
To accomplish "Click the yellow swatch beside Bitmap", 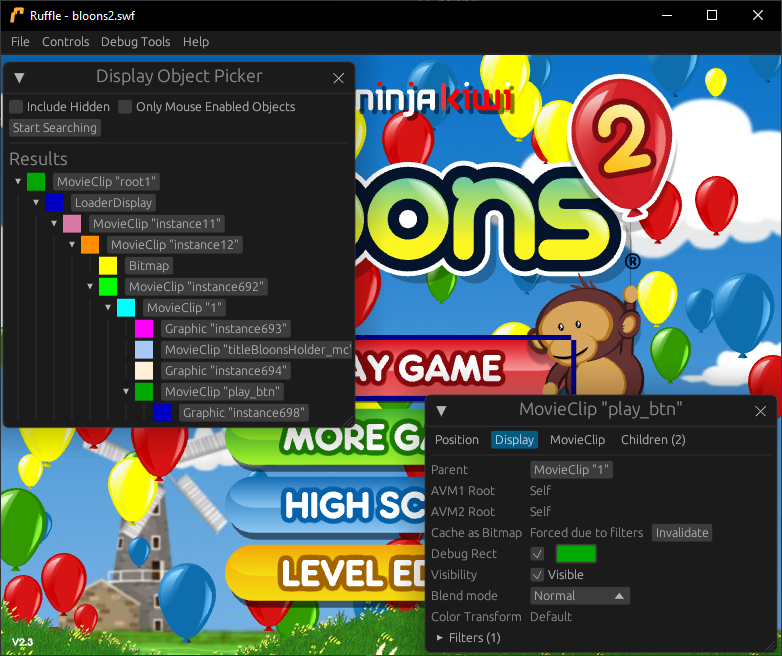I will coord(108,266).
